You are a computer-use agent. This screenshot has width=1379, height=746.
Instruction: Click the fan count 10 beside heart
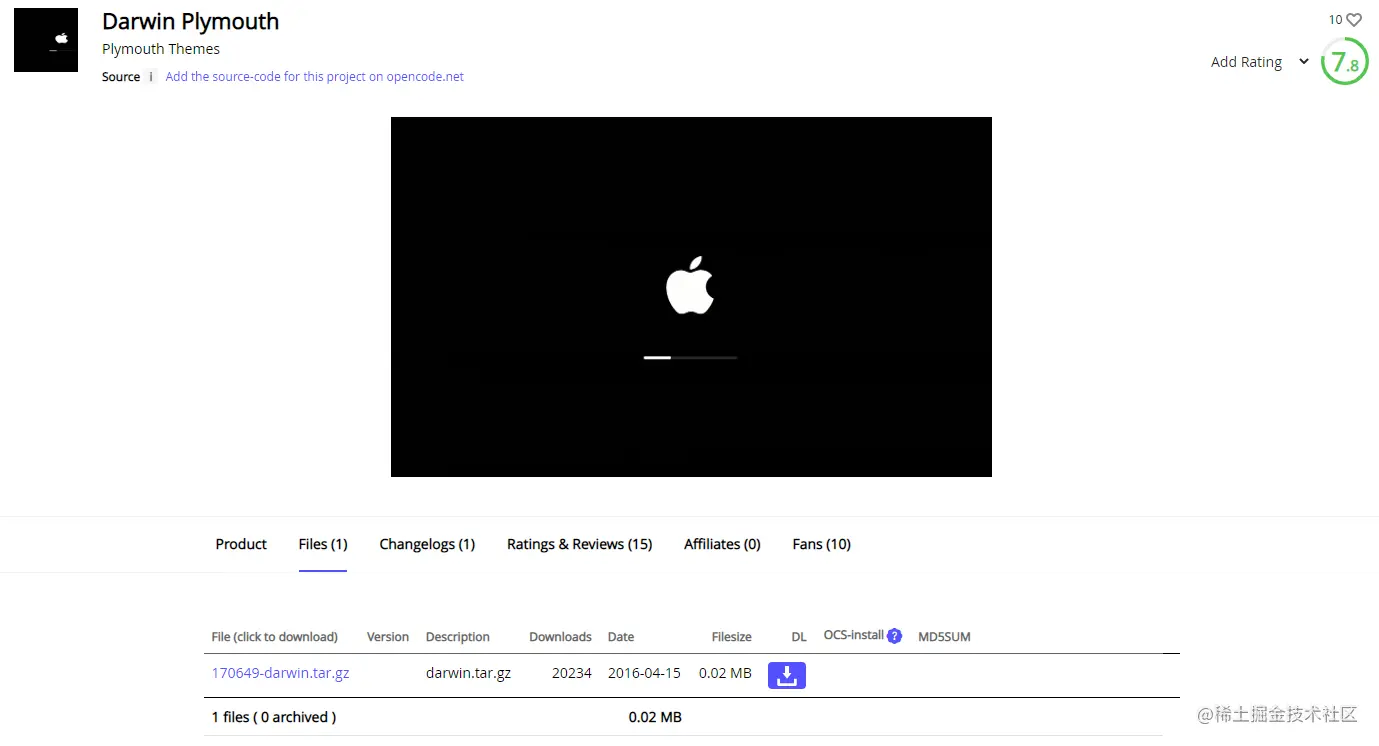point(1335,20)
